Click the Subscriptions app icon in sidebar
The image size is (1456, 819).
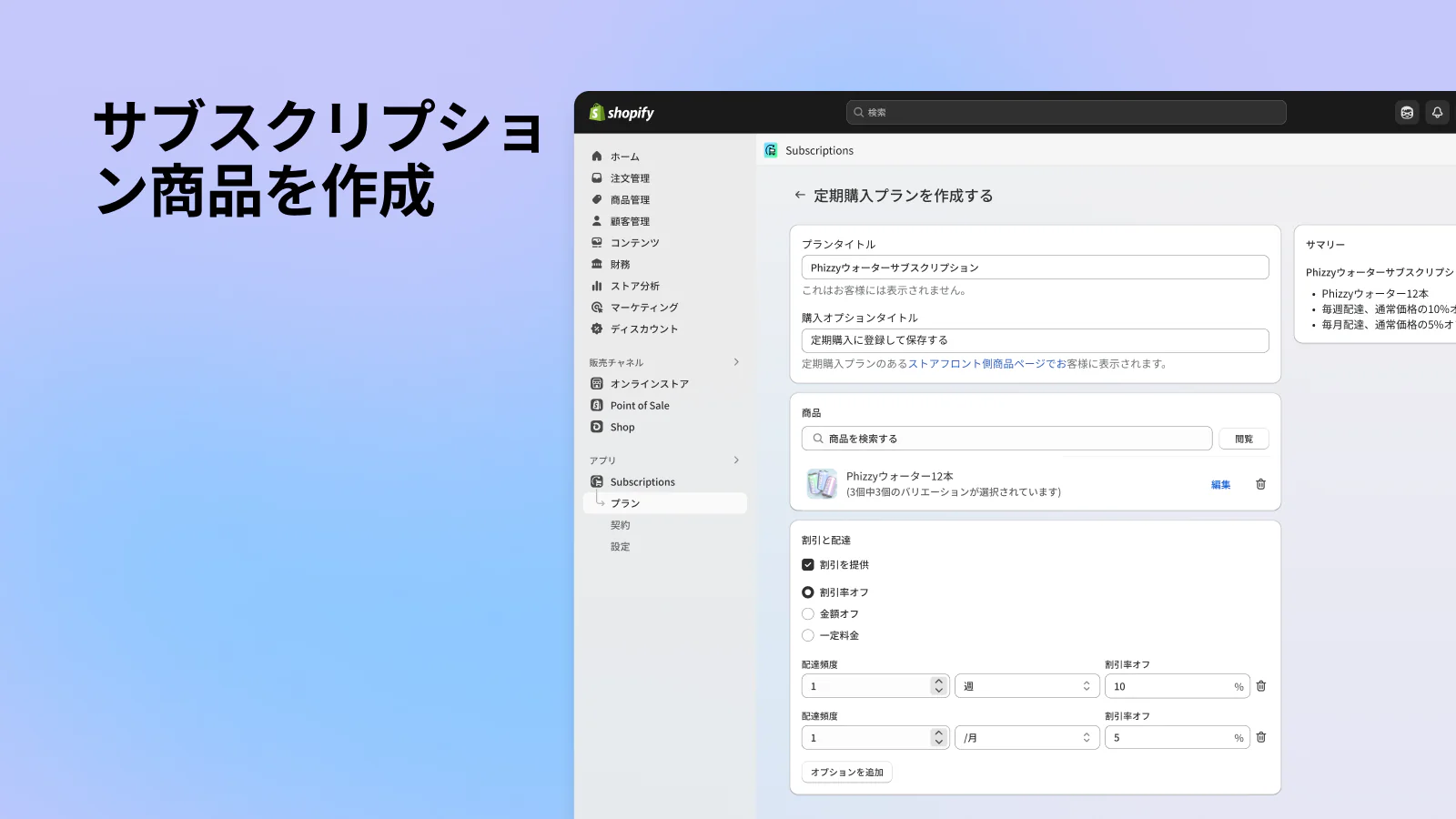pyautogui.click(x=597, y=481)
